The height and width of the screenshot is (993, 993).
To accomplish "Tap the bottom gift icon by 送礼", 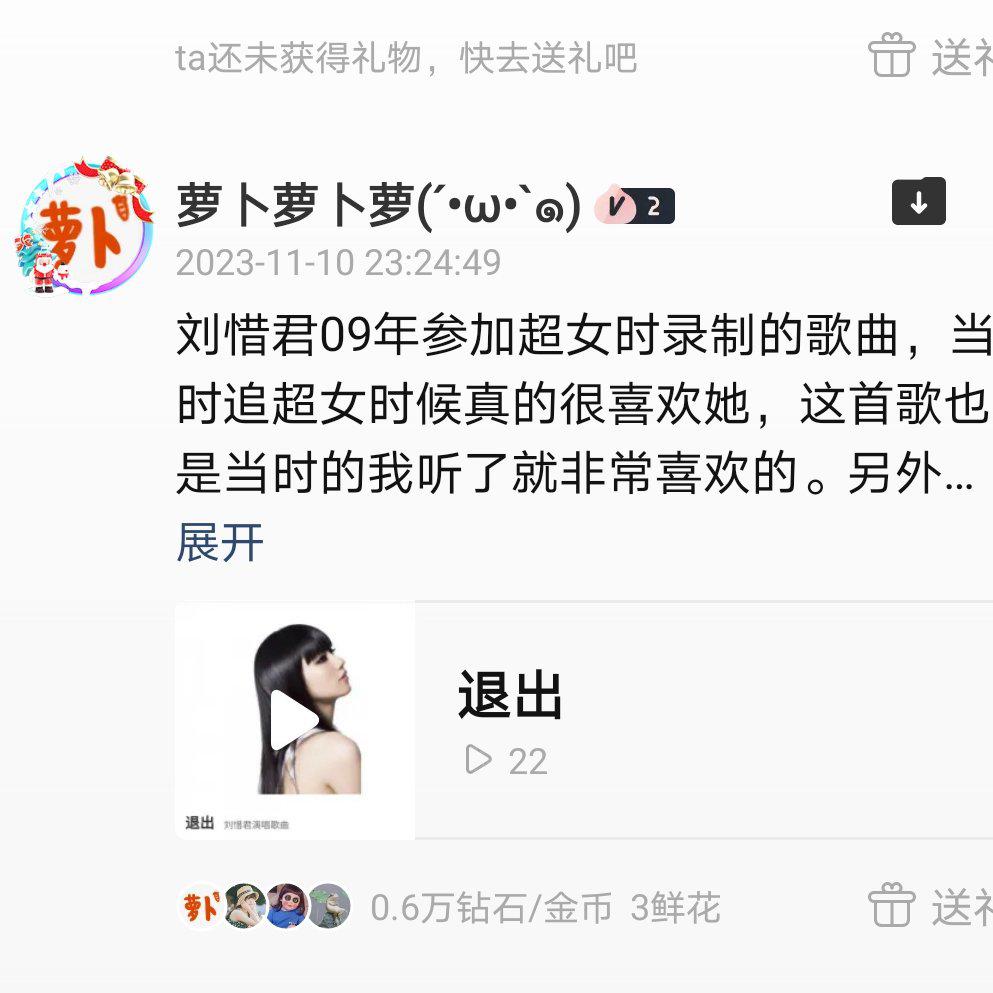I will pos(891,906).
